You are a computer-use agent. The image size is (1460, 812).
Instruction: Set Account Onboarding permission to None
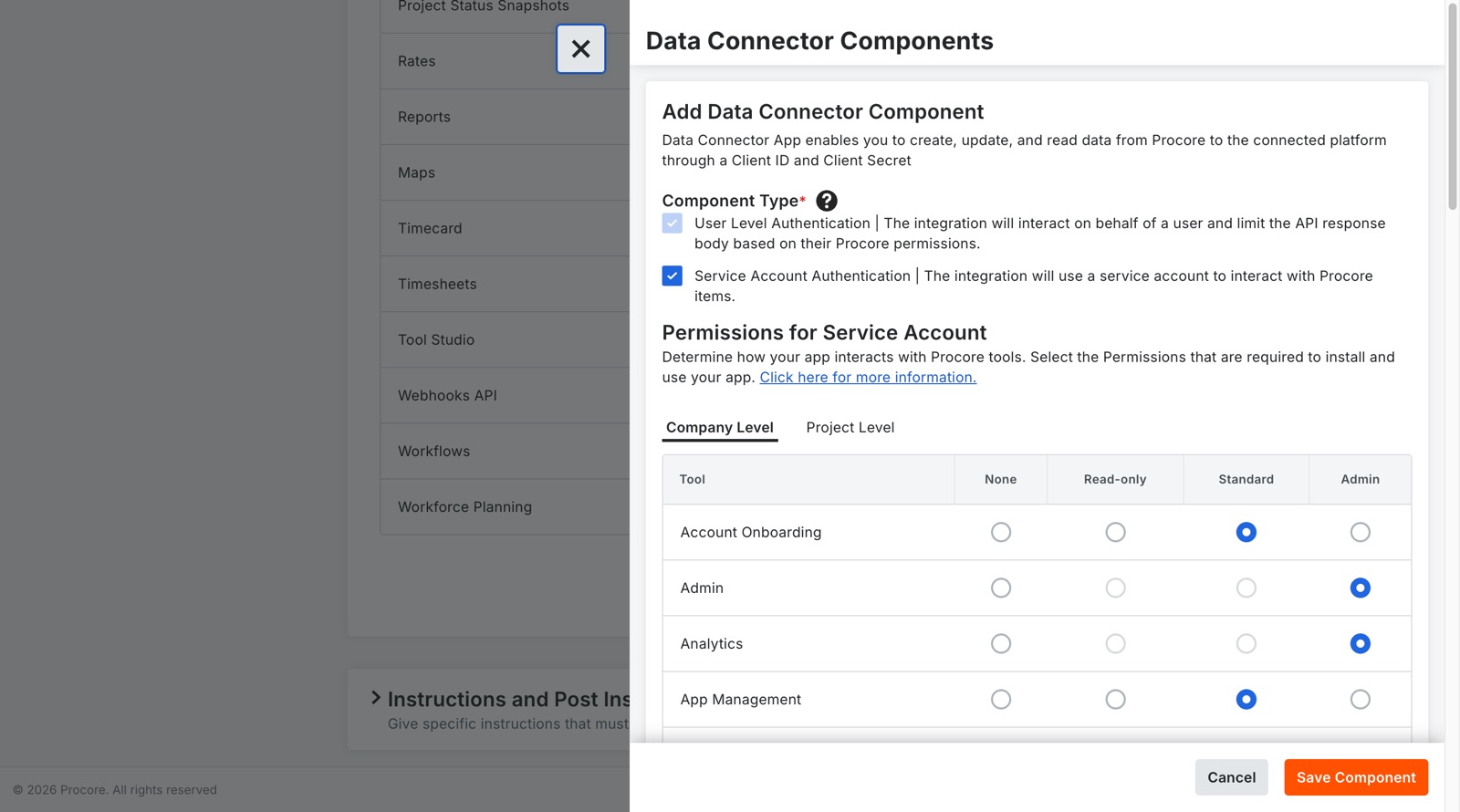coord(1001,532)
